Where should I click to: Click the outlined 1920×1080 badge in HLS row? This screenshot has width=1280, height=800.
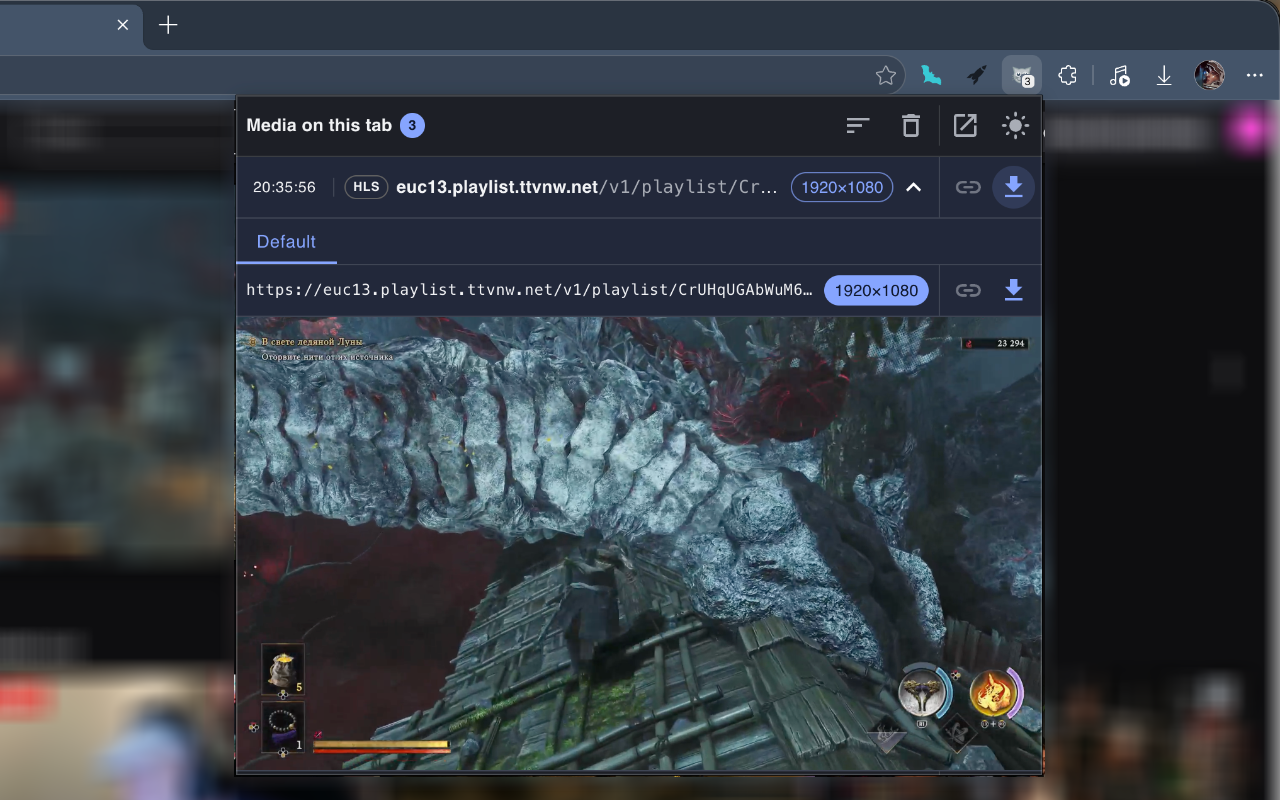pyautogui.click(x=842, y=188)
